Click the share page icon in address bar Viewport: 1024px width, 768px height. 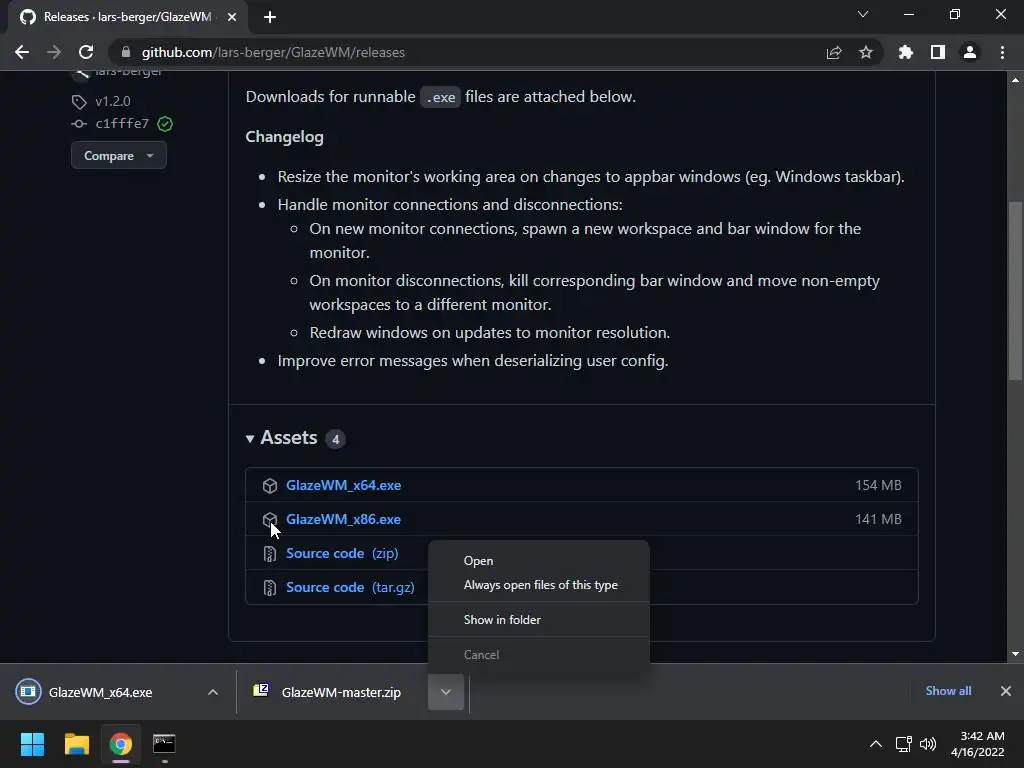(x=834, y=52)
